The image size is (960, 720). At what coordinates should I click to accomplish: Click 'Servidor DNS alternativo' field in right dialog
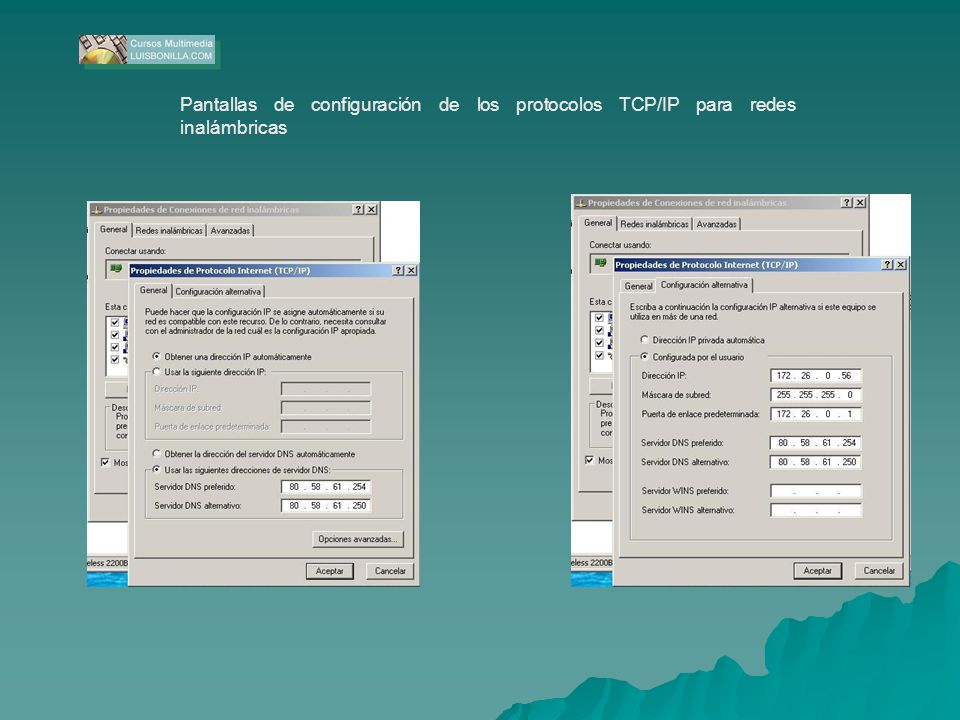coord(816,462)
